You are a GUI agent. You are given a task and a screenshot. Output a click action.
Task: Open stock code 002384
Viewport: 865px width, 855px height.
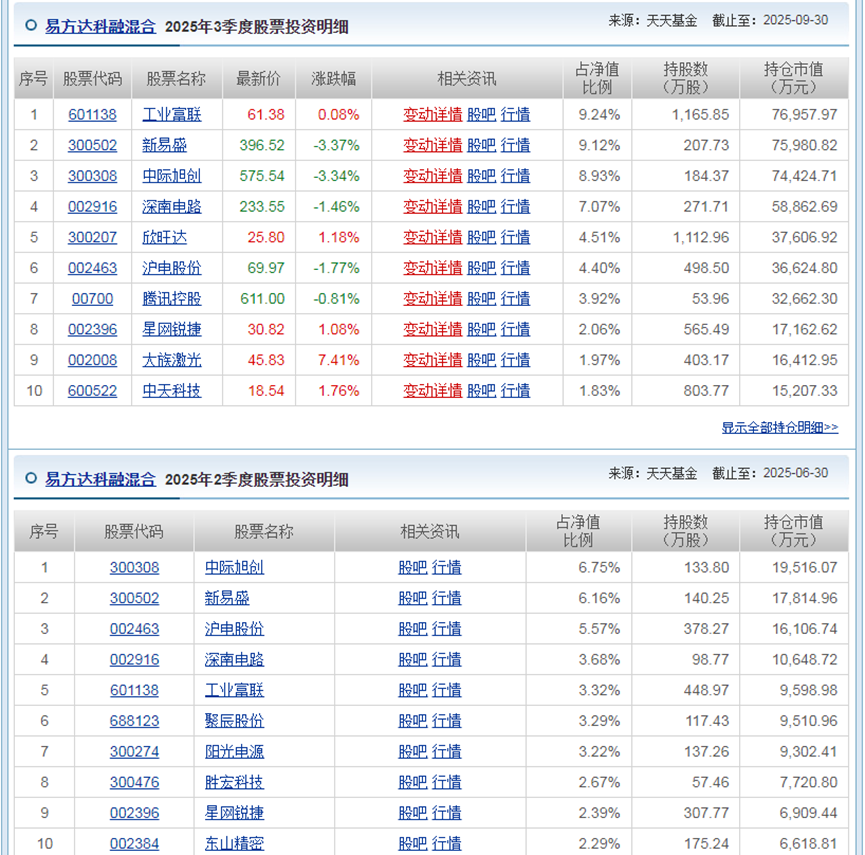pos(134,844)
